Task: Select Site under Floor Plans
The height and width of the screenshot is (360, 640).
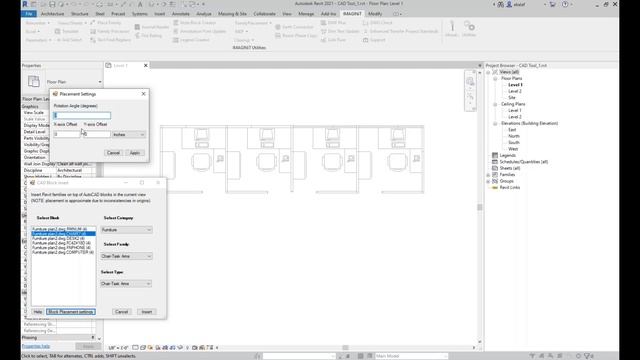Action: 512,98
